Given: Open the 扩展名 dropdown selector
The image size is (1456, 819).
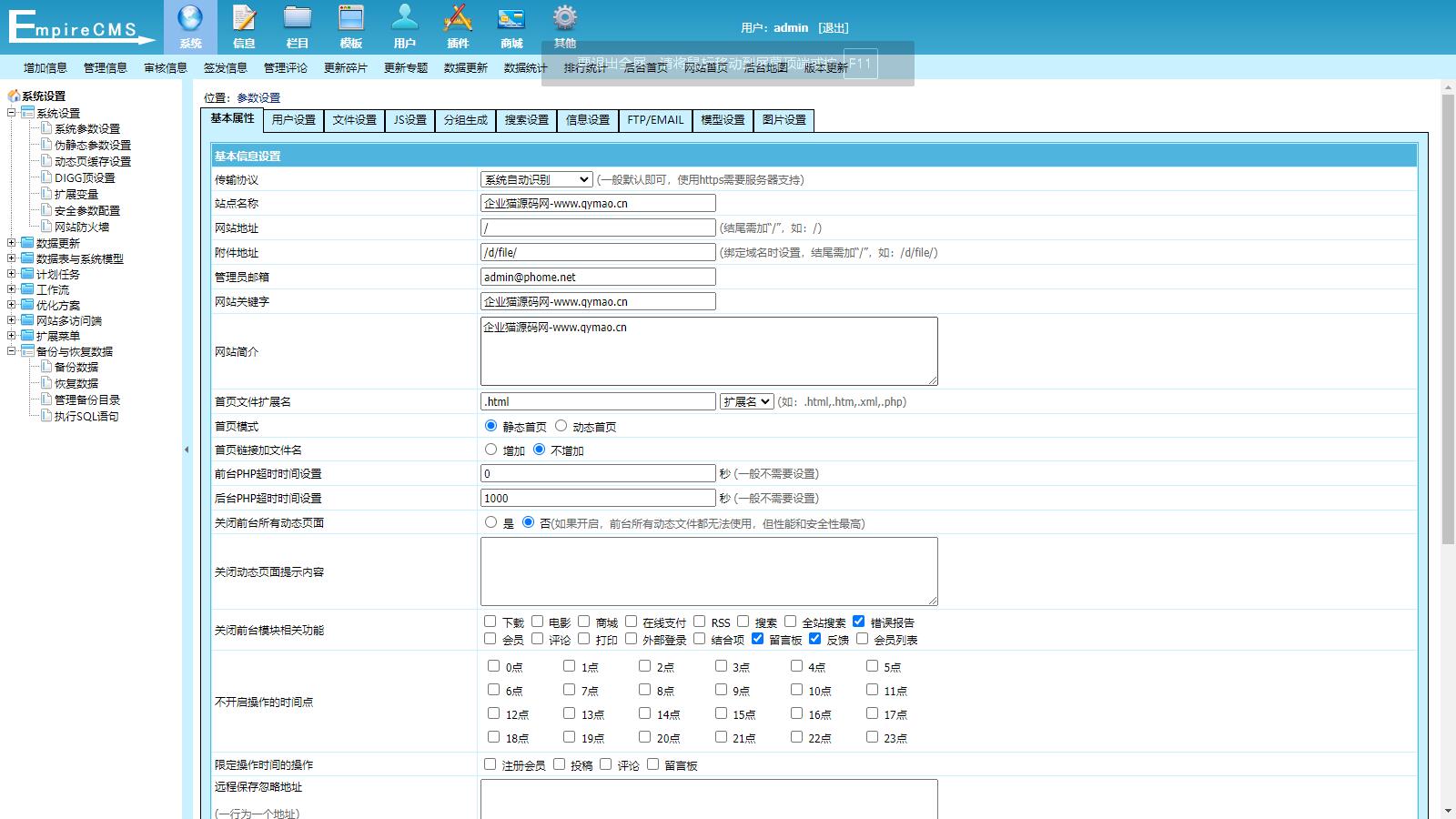Looking at the screenshot, I should point(746,401).
